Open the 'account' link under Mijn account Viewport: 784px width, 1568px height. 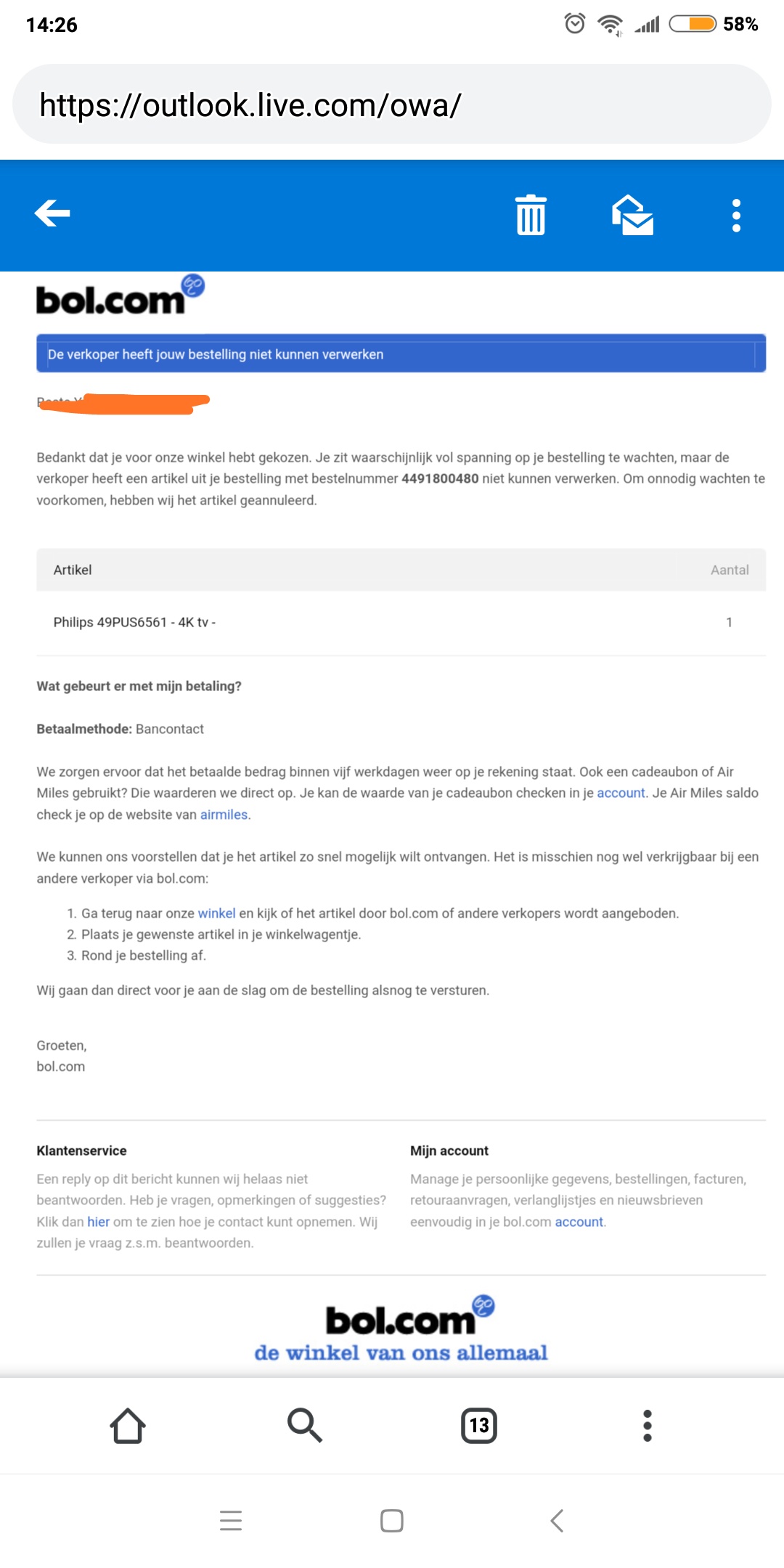[x=579, y=1222]
